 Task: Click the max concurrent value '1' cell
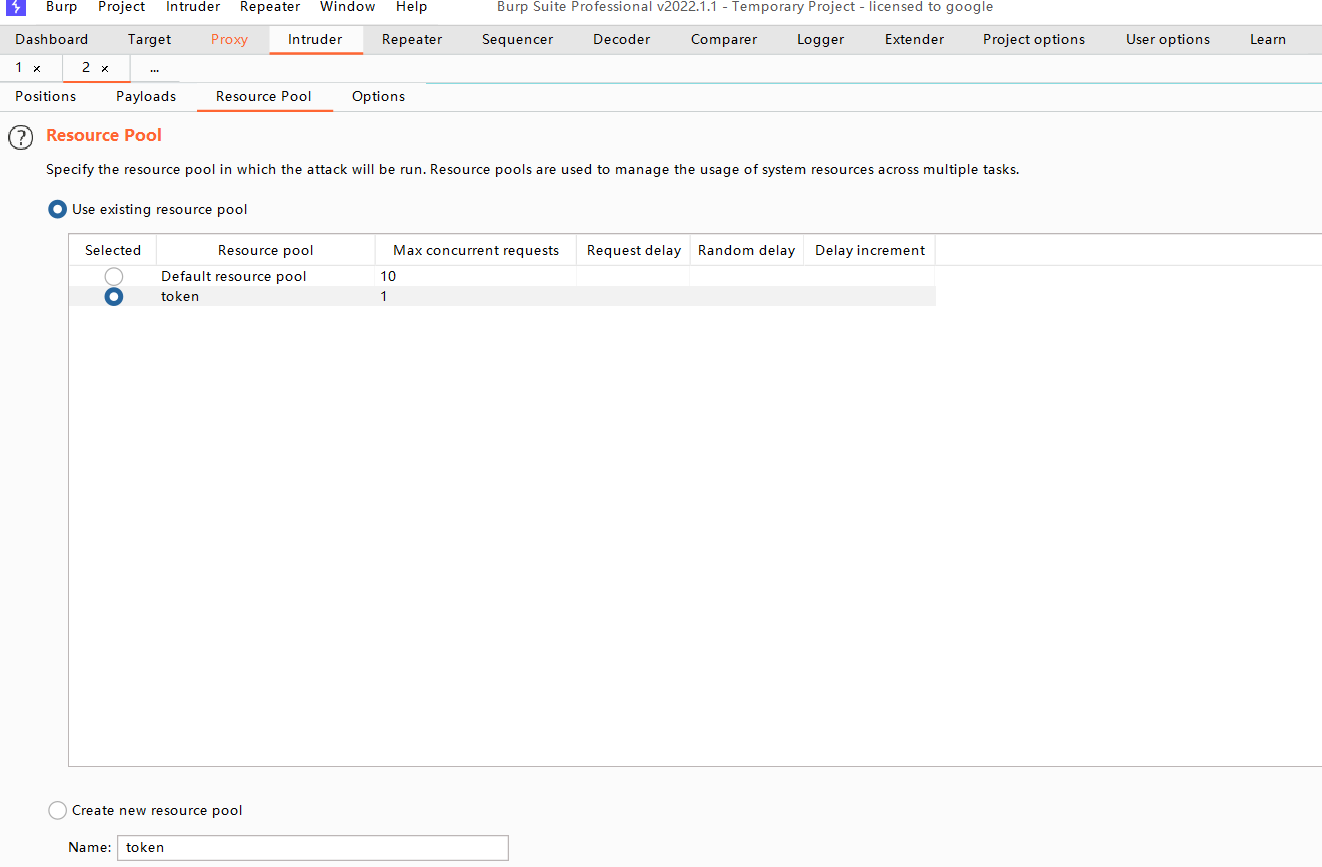[476, 296]
